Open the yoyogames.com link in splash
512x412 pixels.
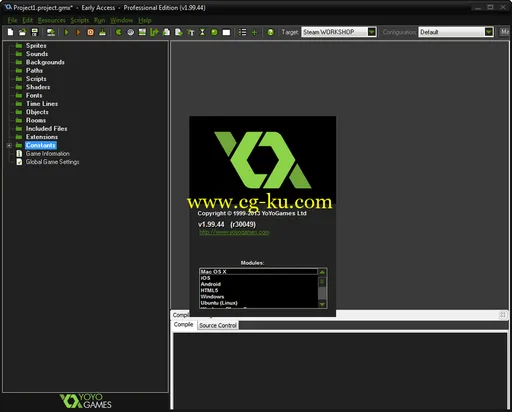(x=234, y=232)
